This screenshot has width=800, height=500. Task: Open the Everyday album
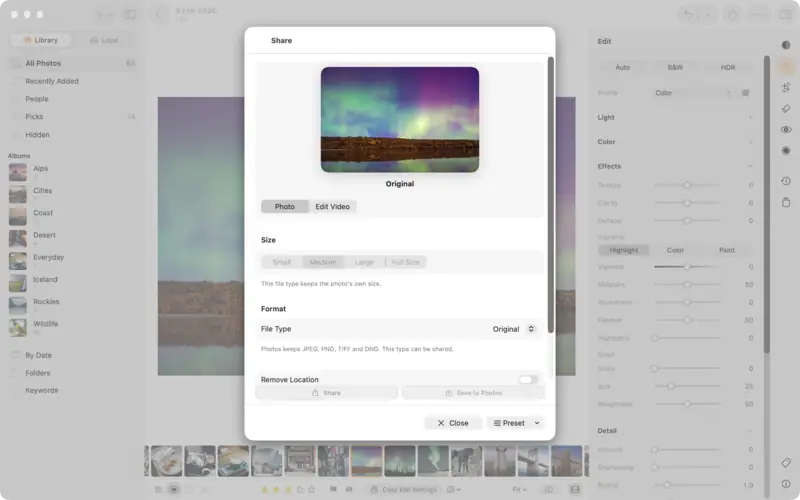(x=73, y=261)
